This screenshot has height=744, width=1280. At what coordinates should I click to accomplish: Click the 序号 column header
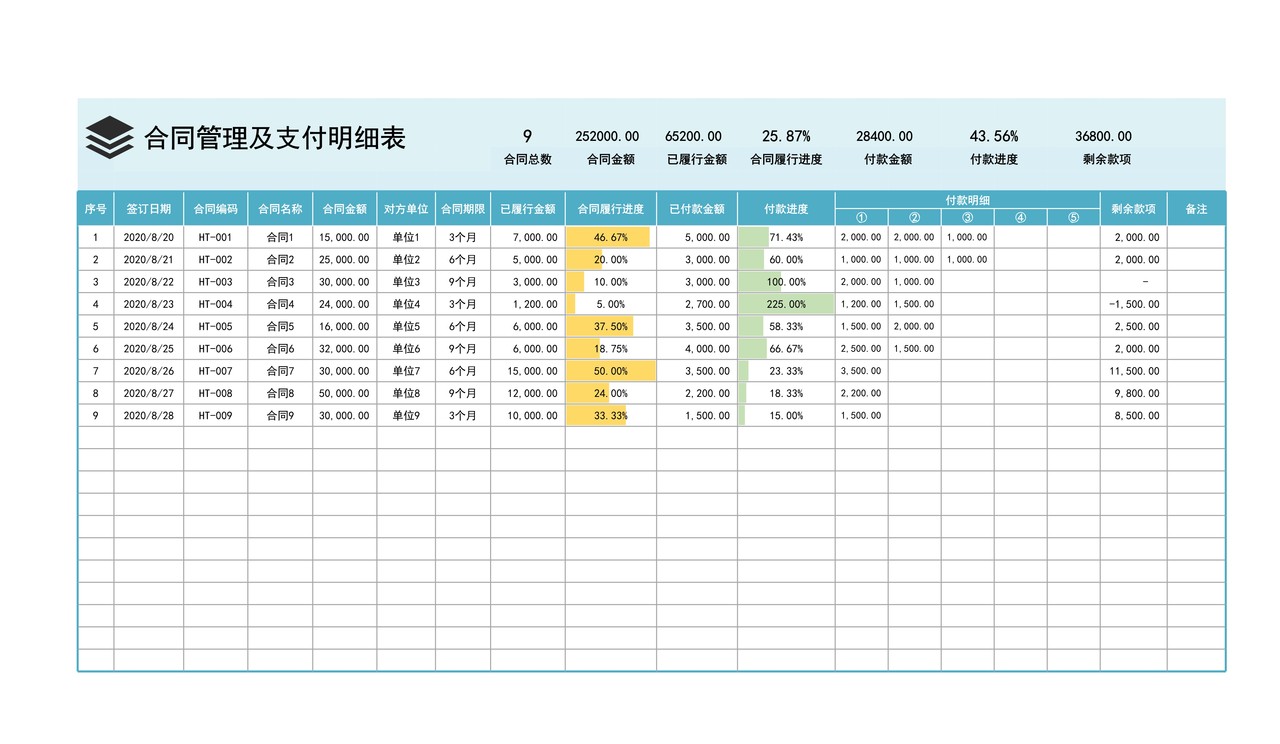[x=96, y=209]
